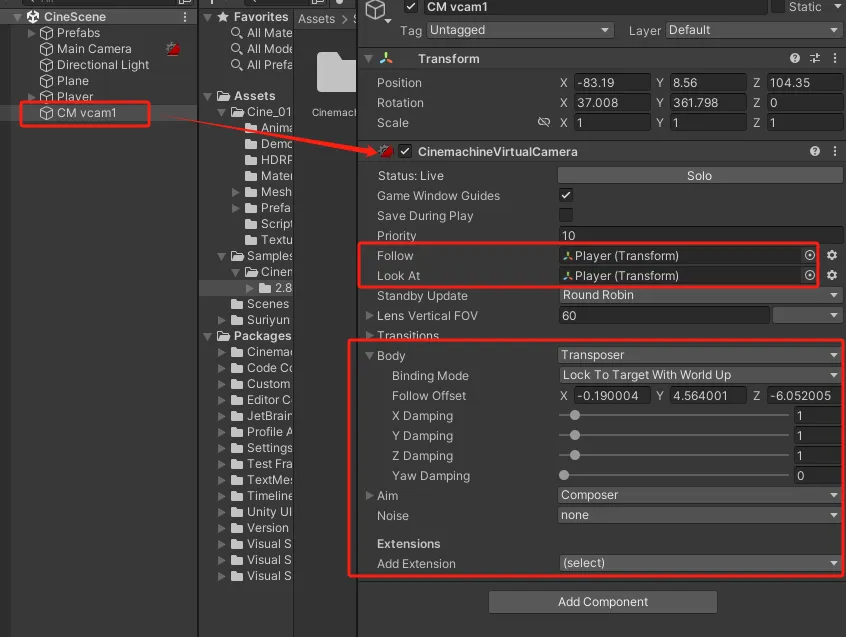Open the Transform component help icon

coord(795,58)
